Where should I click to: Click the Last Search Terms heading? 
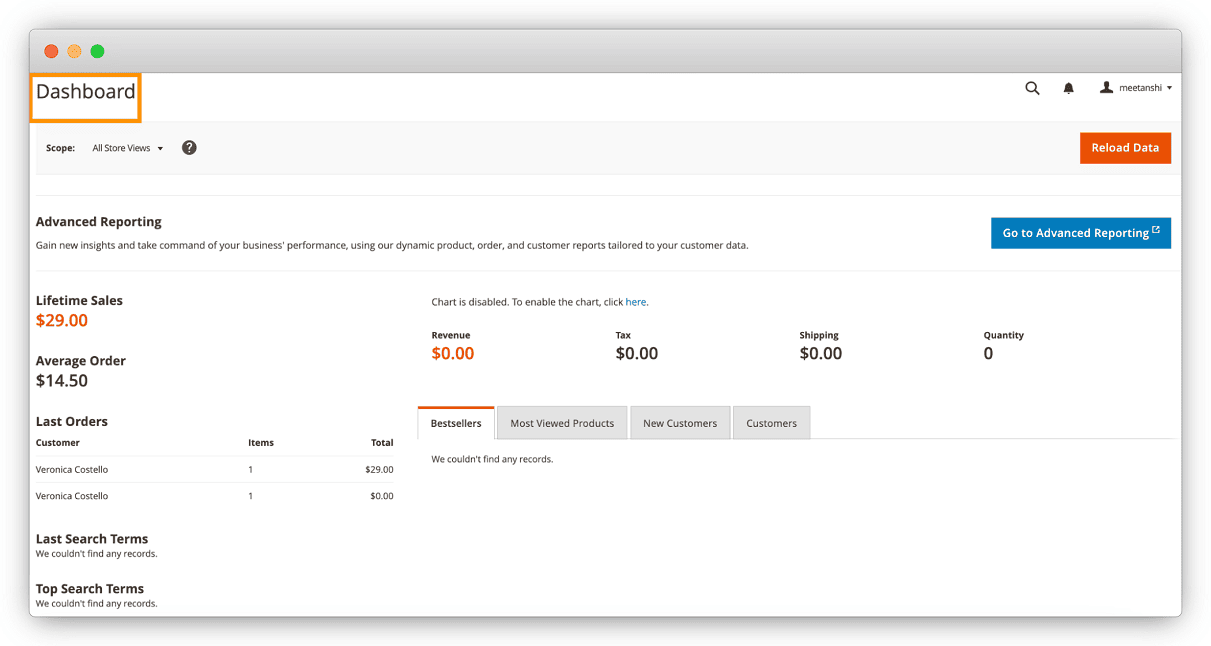coord(92,539)
